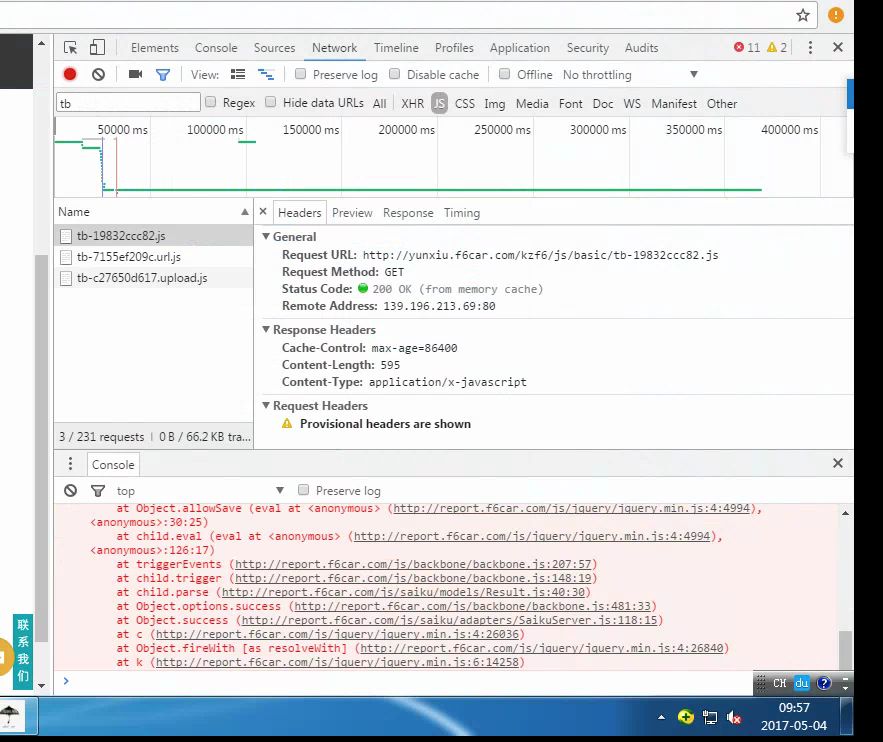Click the umbrella taskbar application icon
Screen dimensions: 883x742
tap(10, 716)
